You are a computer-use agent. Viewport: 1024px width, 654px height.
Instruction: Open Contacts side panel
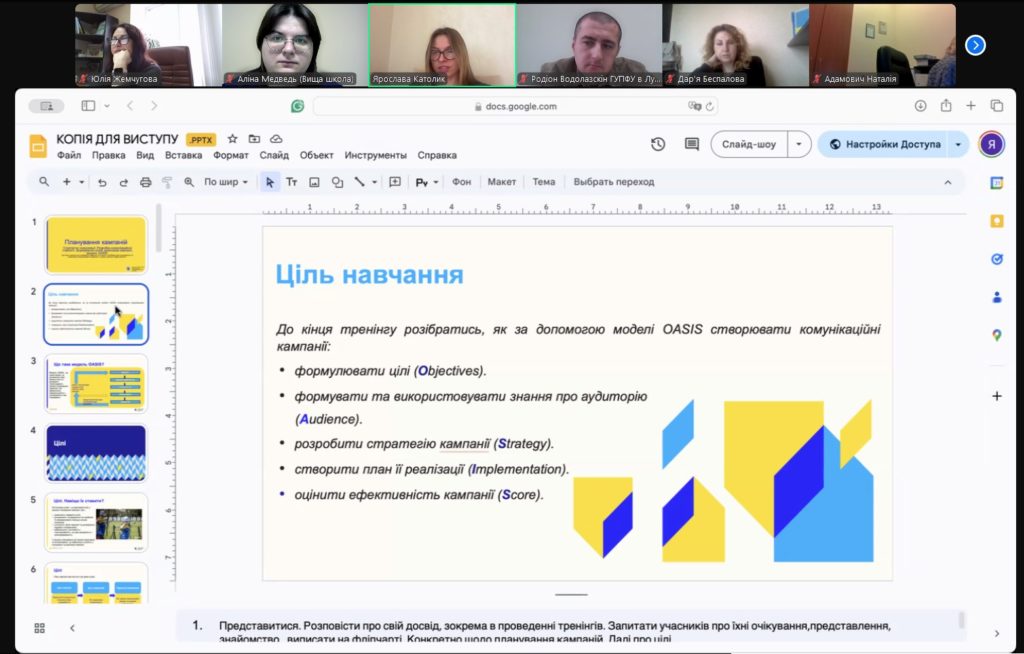pos(997,297)
